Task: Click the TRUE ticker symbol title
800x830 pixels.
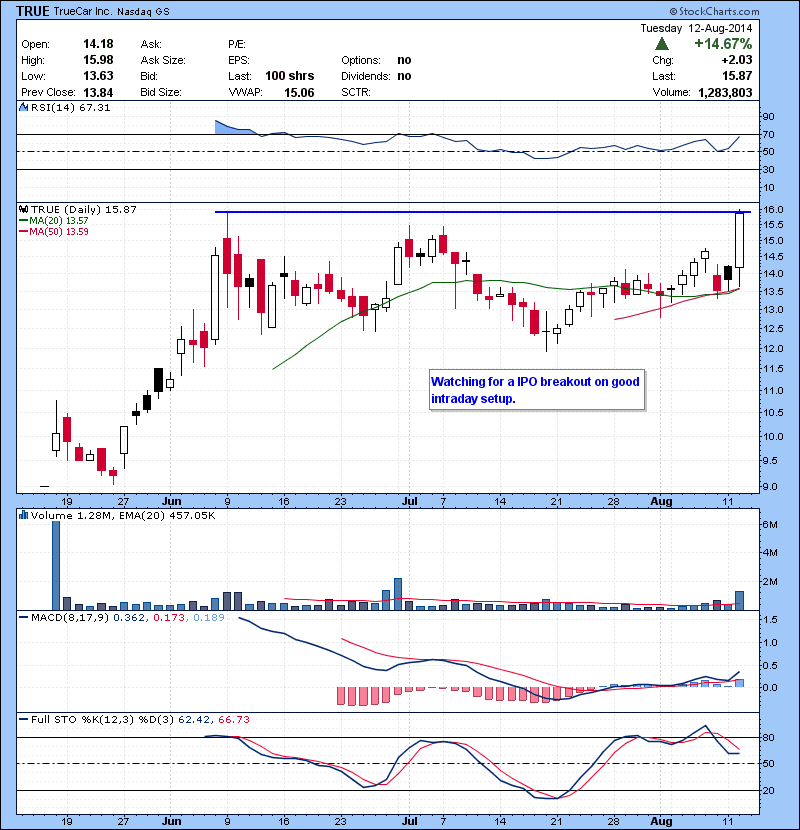Action: [x=32, y=11]
